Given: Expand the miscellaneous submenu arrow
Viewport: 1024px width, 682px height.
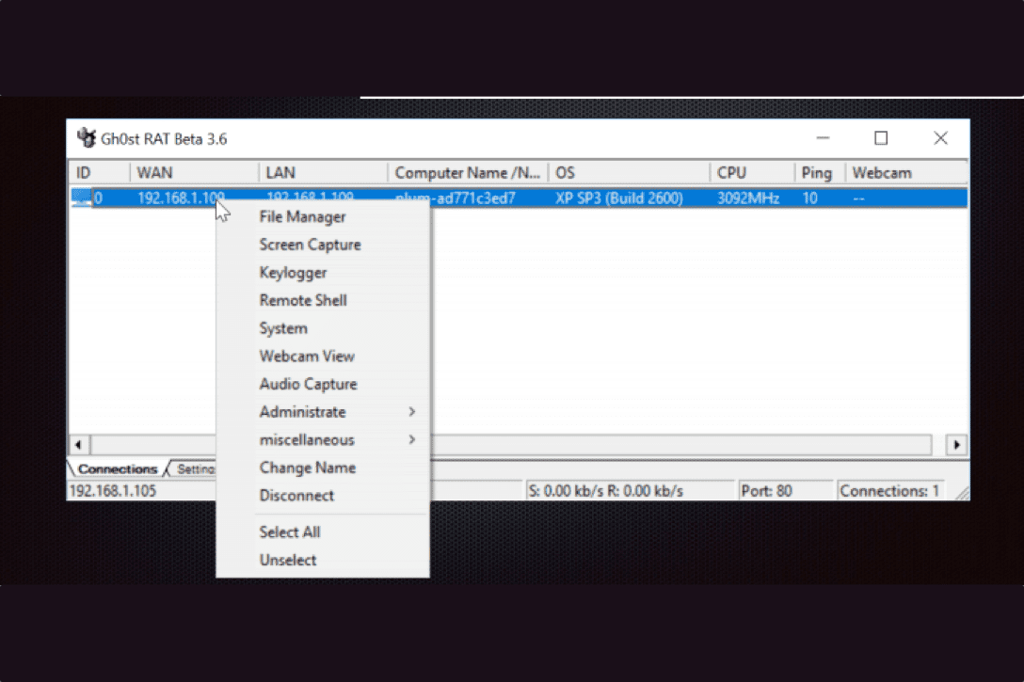Looking at the screenshot, I should [x=411, y=440].
